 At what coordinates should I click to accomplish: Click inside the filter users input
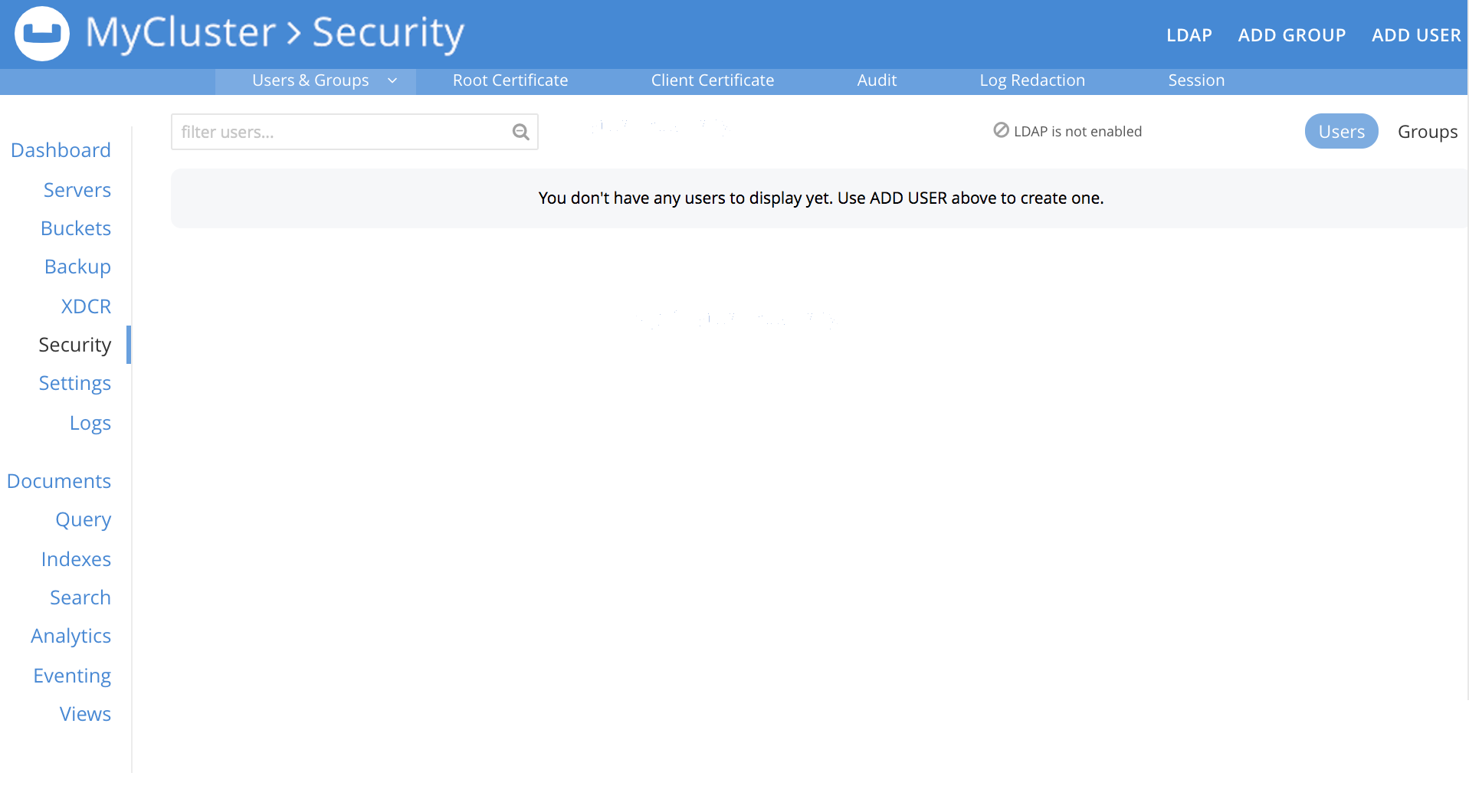tap(330, 132)
